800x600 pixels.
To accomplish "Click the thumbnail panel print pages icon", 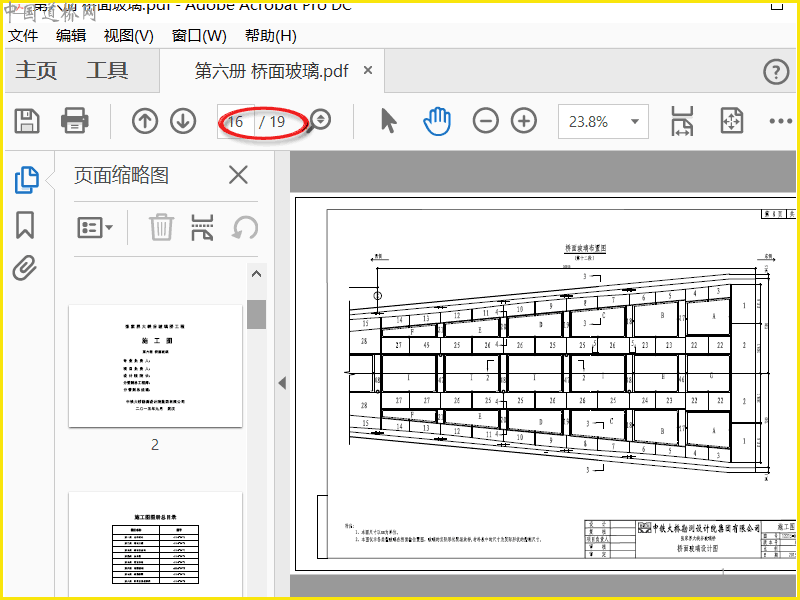I will click(202, 228).
